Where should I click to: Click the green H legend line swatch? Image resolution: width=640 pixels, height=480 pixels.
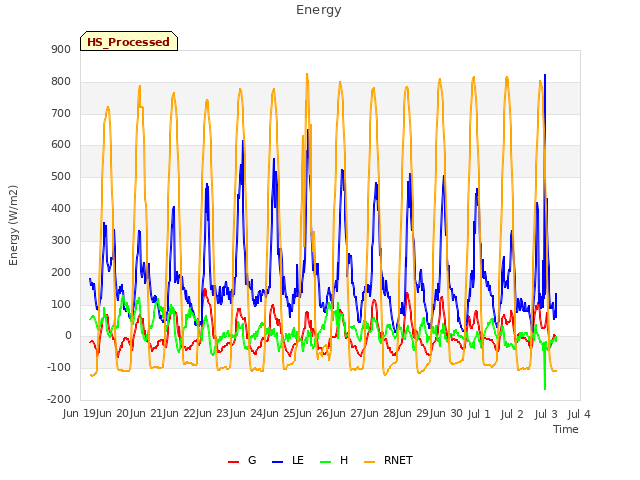pyautogui.click(x=325, y=462)
